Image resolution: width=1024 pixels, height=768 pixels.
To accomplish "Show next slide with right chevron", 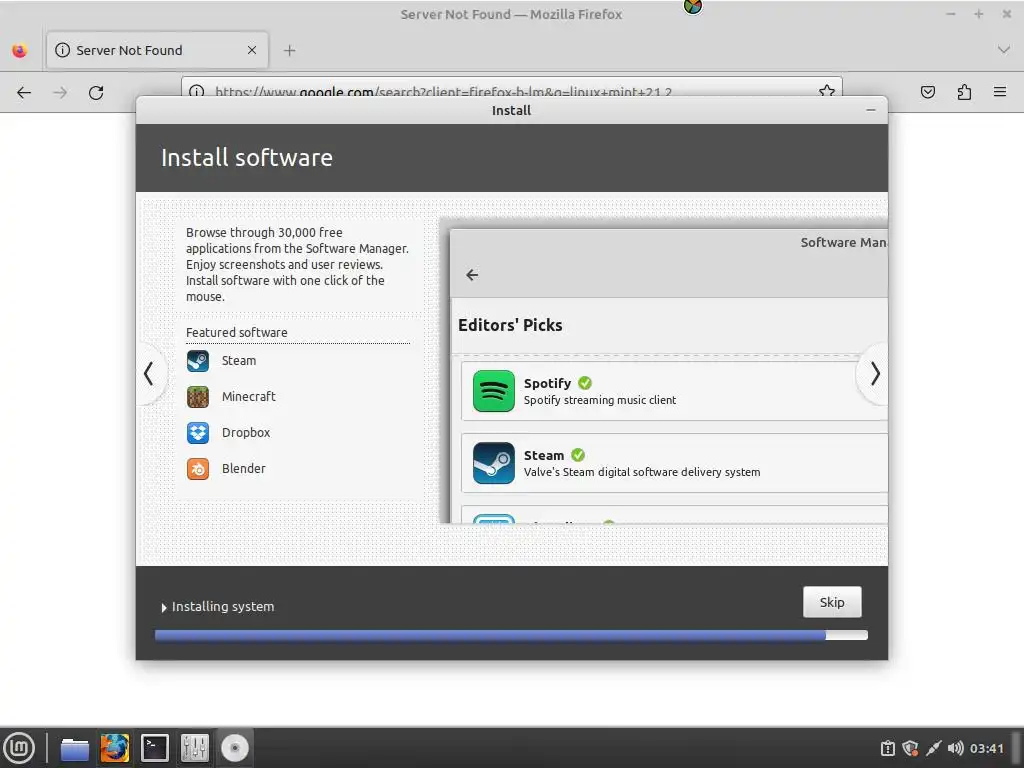I will tap(875, 374).
